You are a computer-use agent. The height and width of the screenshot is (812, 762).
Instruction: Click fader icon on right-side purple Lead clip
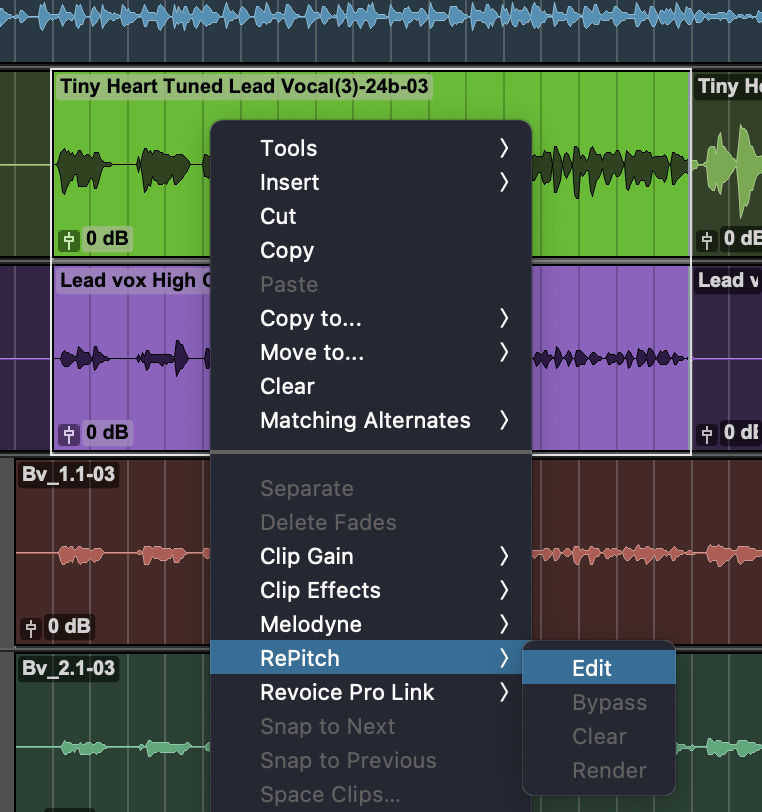707,434
